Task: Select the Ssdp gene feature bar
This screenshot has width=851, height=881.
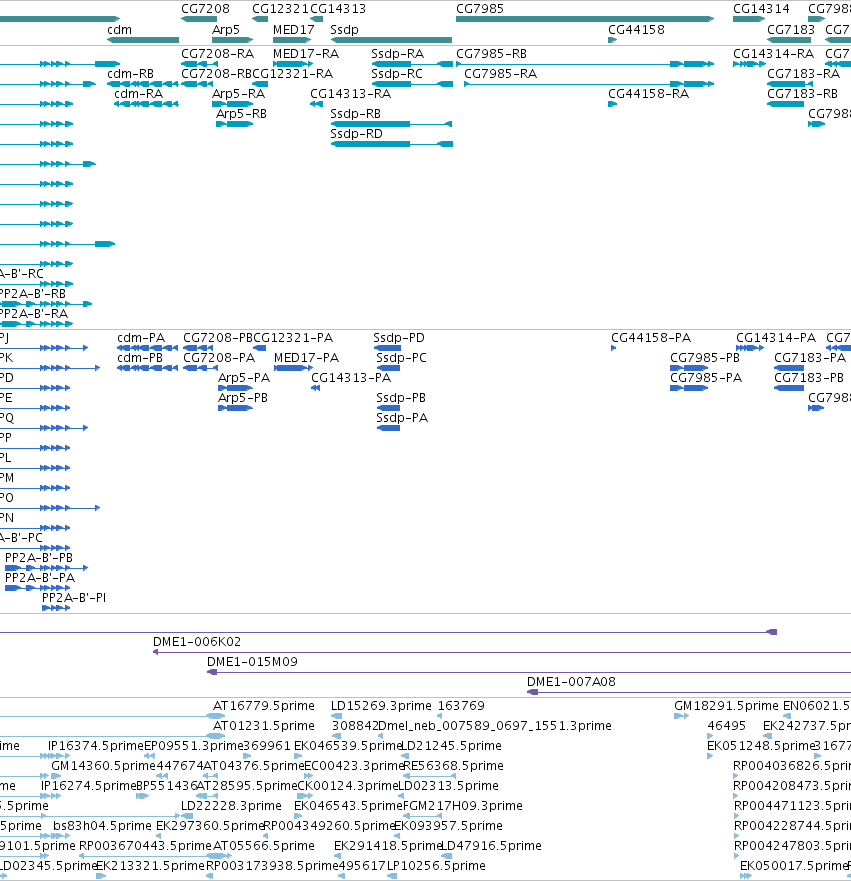Action: click(x=392, y=40)
